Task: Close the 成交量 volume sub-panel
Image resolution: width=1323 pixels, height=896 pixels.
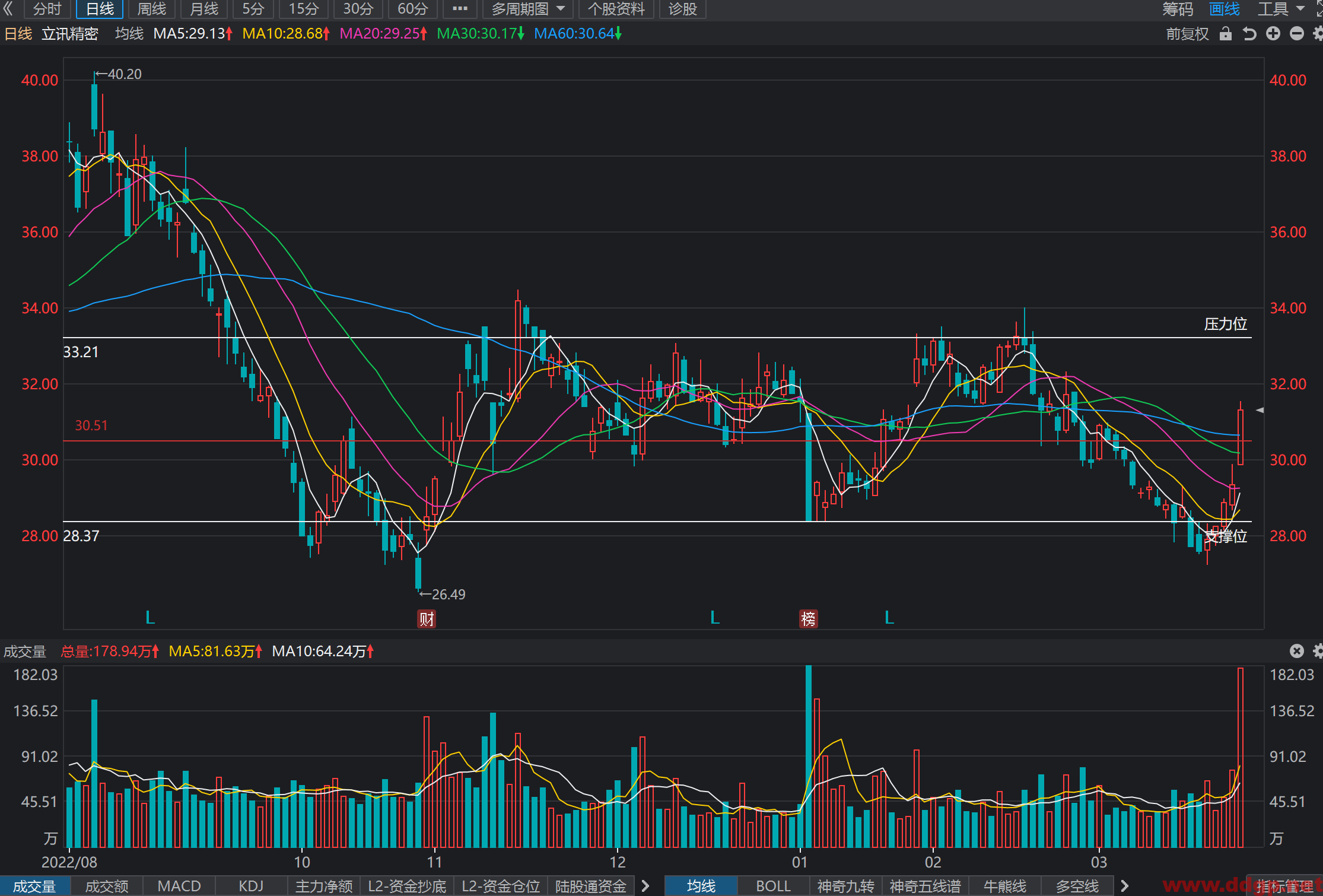Action: [1297, 651]
